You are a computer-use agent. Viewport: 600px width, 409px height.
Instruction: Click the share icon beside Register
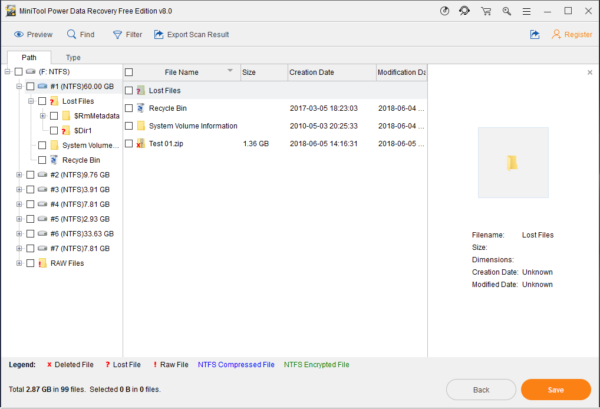[x=535, y=34]
